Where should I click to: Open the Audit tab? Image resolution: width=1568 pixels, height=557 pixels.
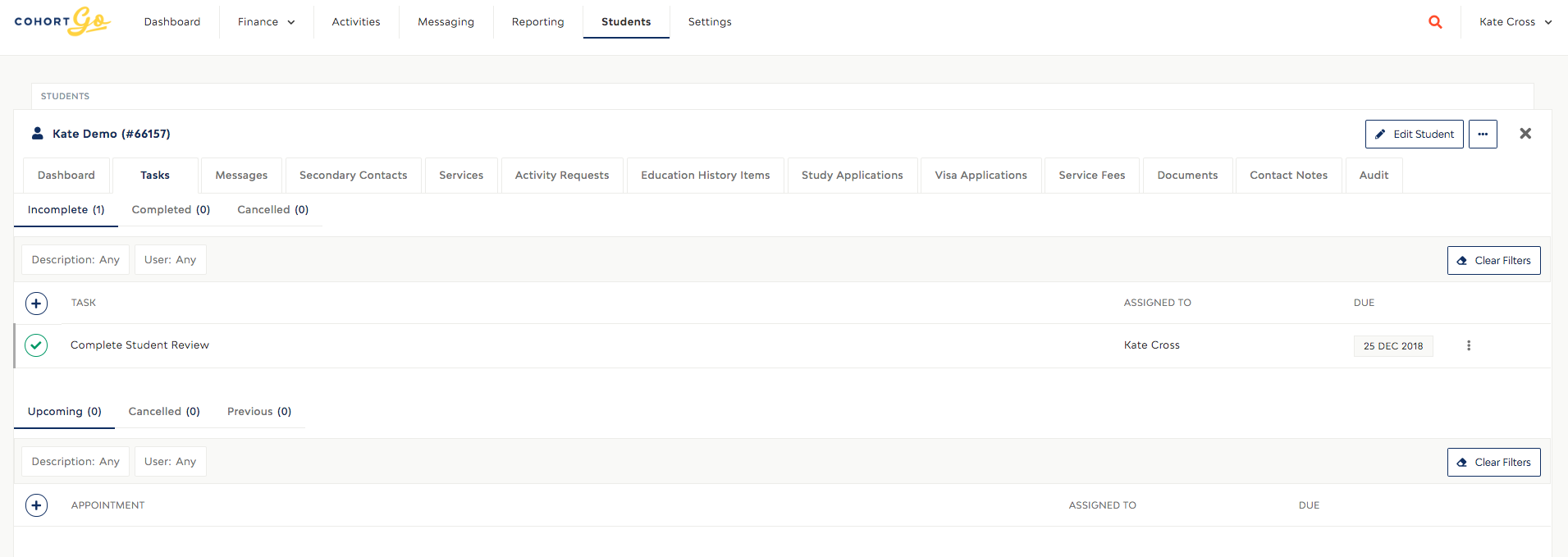[x=1374, y=176]
